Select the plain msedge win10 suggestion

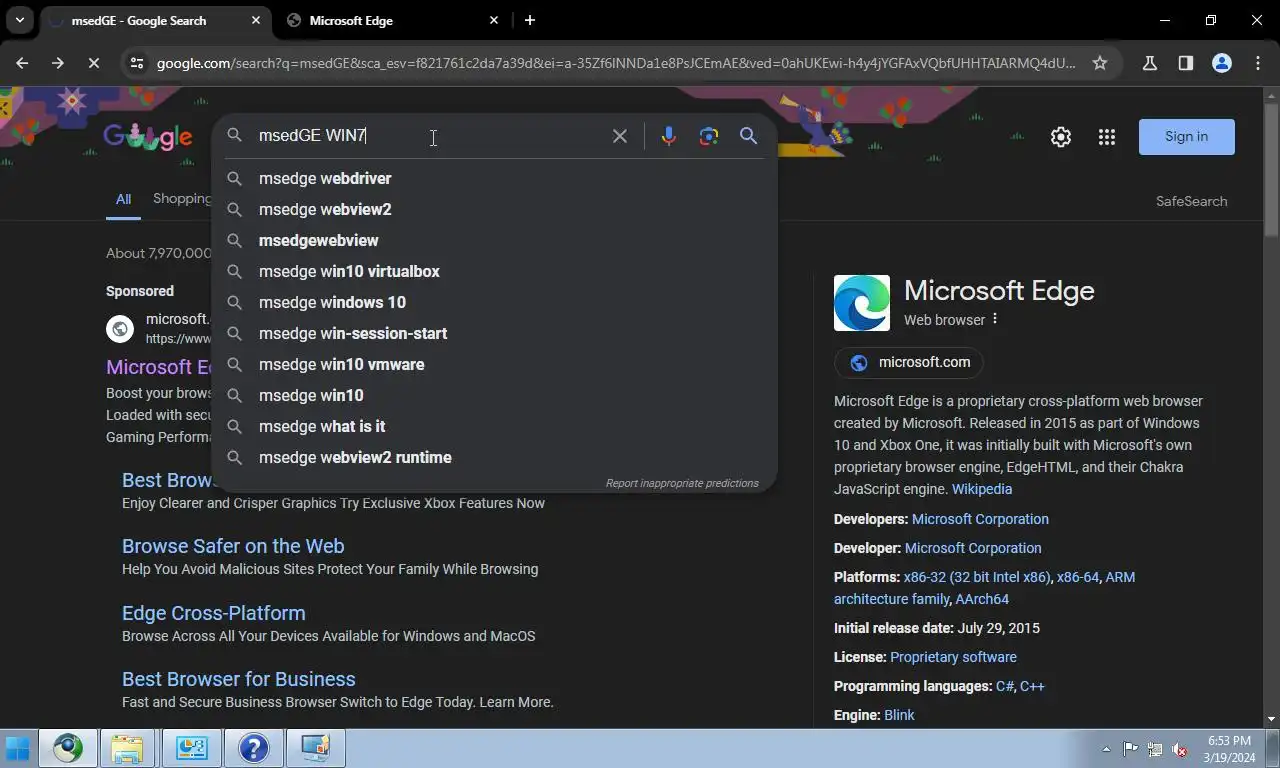(494, 395)
